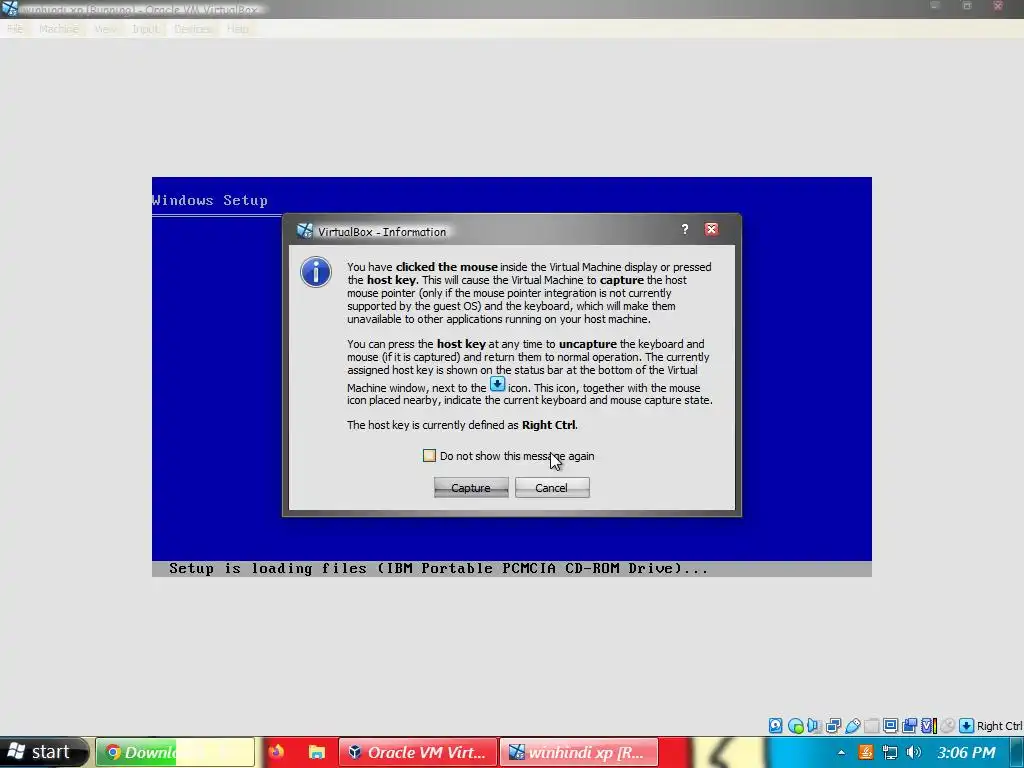Open file explorer folder taskbar icon
This screenshot has height=768, width=1024.
click(x=317, y=752)
